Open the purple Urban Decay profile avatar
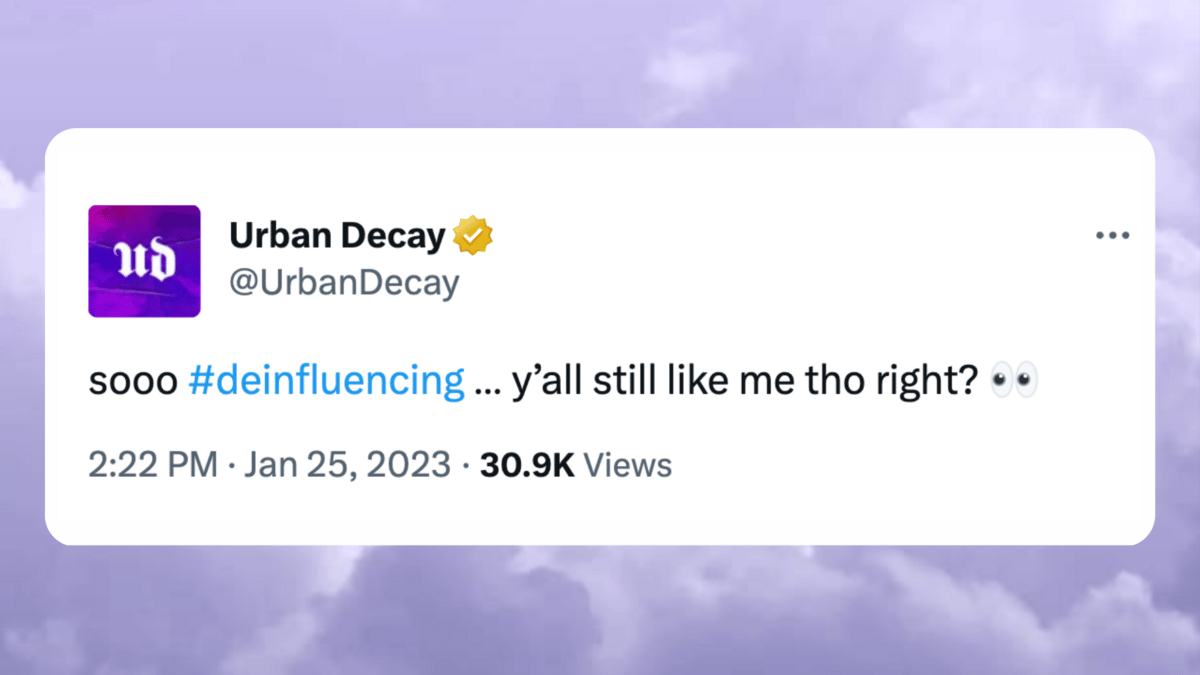 144,261
